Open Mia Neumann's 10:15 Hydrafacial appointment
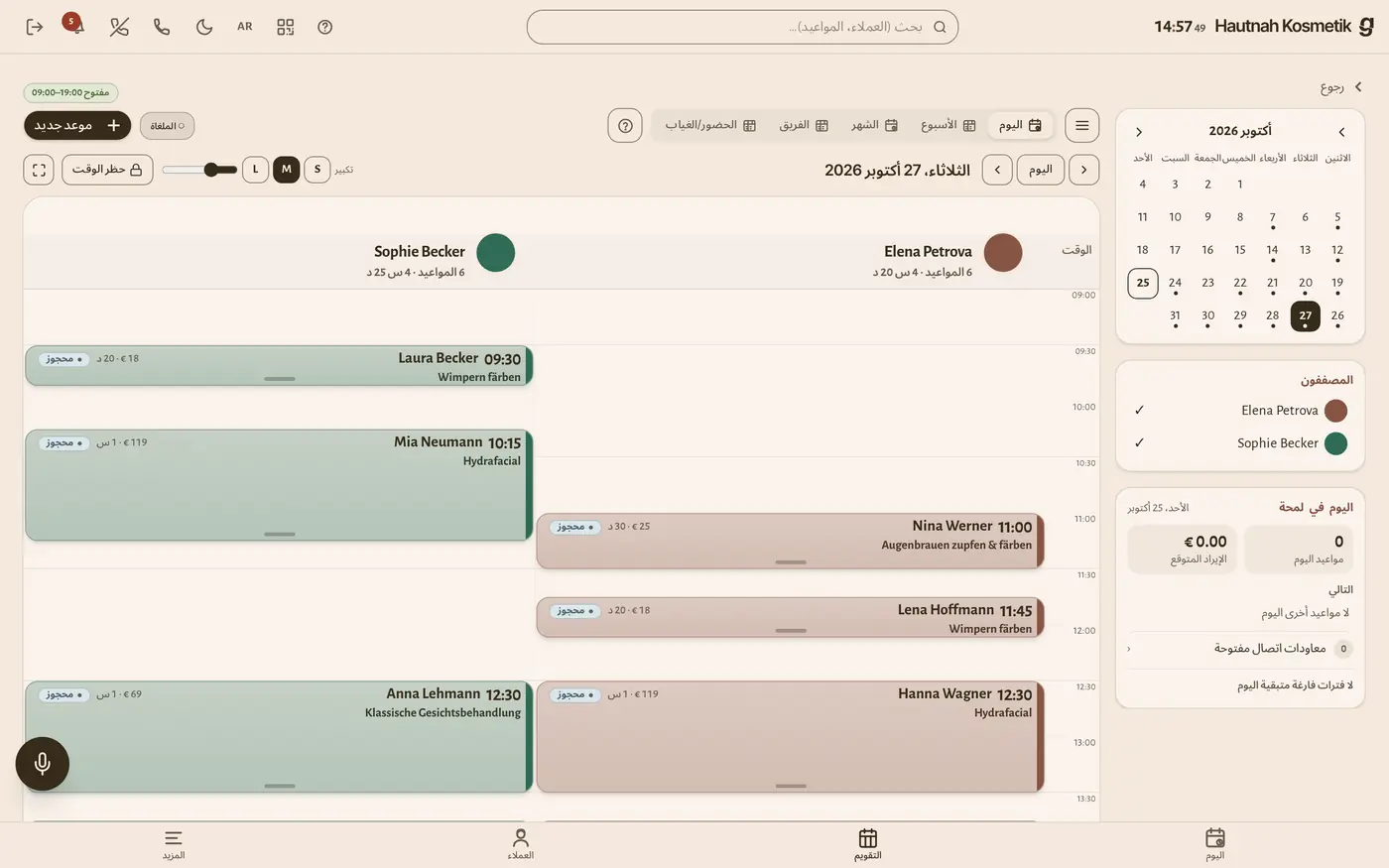The width and height of the screenshot is (1389, 868). 279,485
